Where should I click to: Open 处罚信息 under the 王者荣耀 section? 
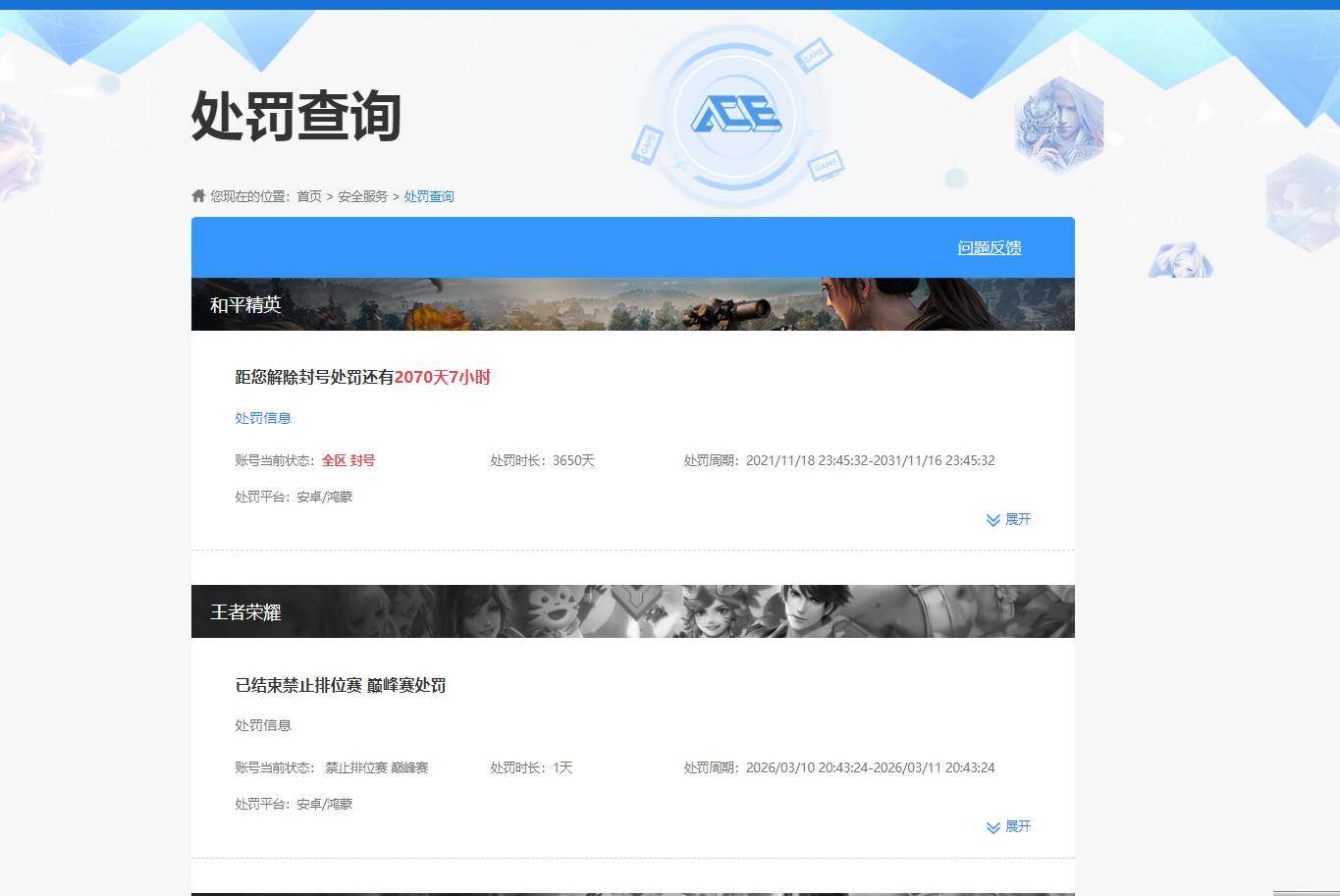click(x=263, y=725)
